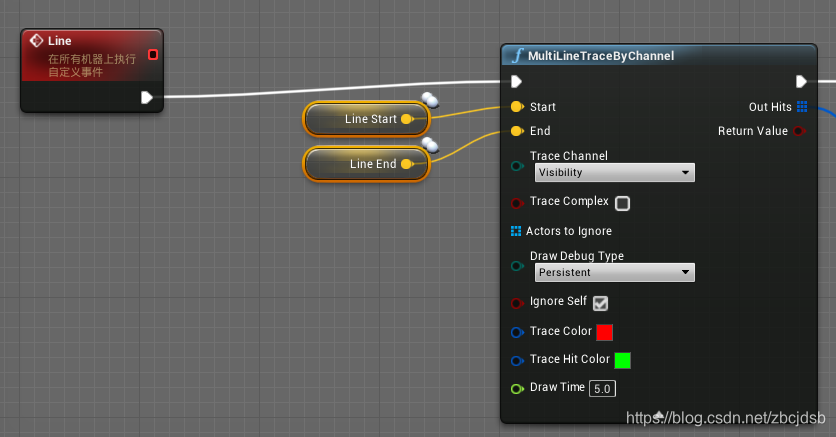This screenshot has height=437, width=836.
Task: Enable the Trace Complex checkbox
Action: click(622, 203)
